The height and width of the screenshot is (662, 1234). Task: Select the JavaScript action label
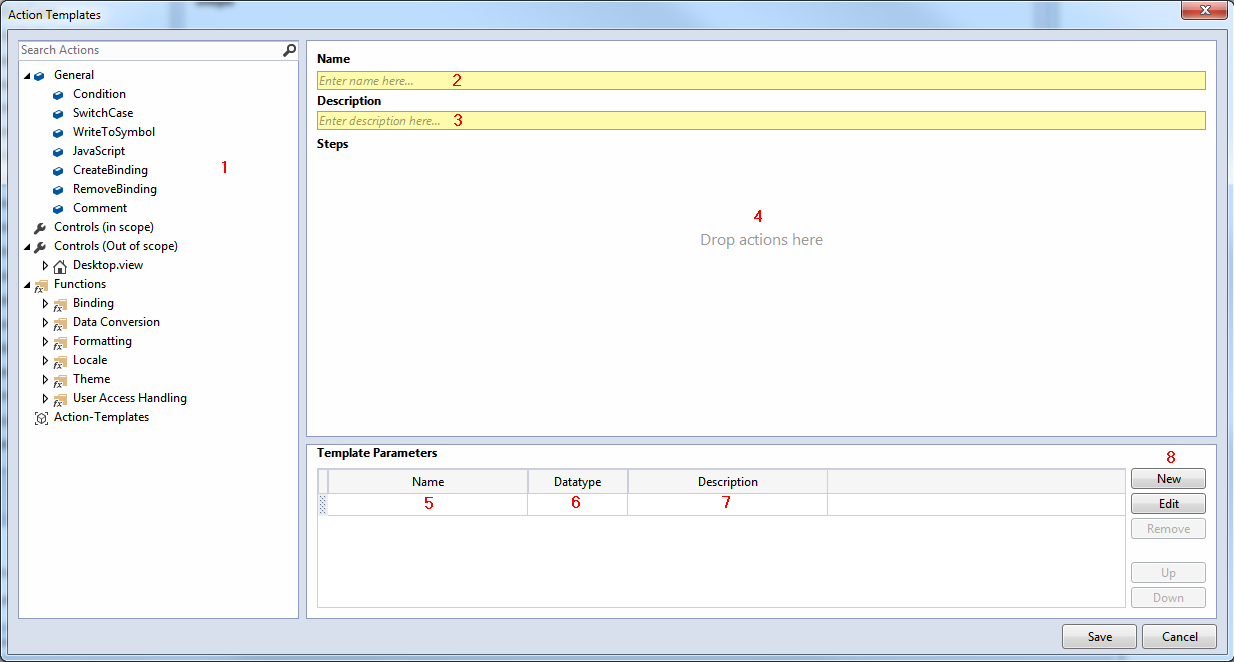coord(99,151)
